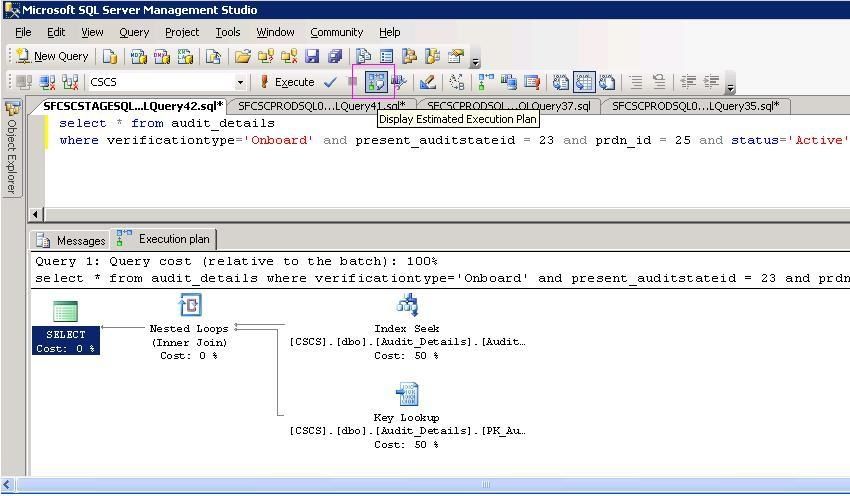Switch output to Results to Text
This screenshot has height=496, width=850.
(561, 82)
